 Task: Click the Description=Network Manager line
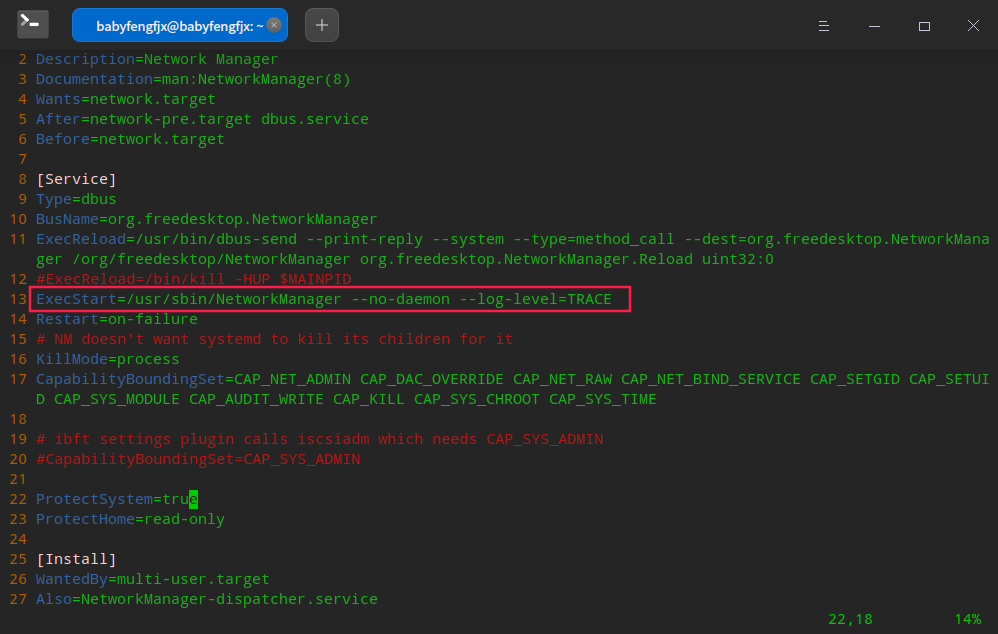pos(157,59)
